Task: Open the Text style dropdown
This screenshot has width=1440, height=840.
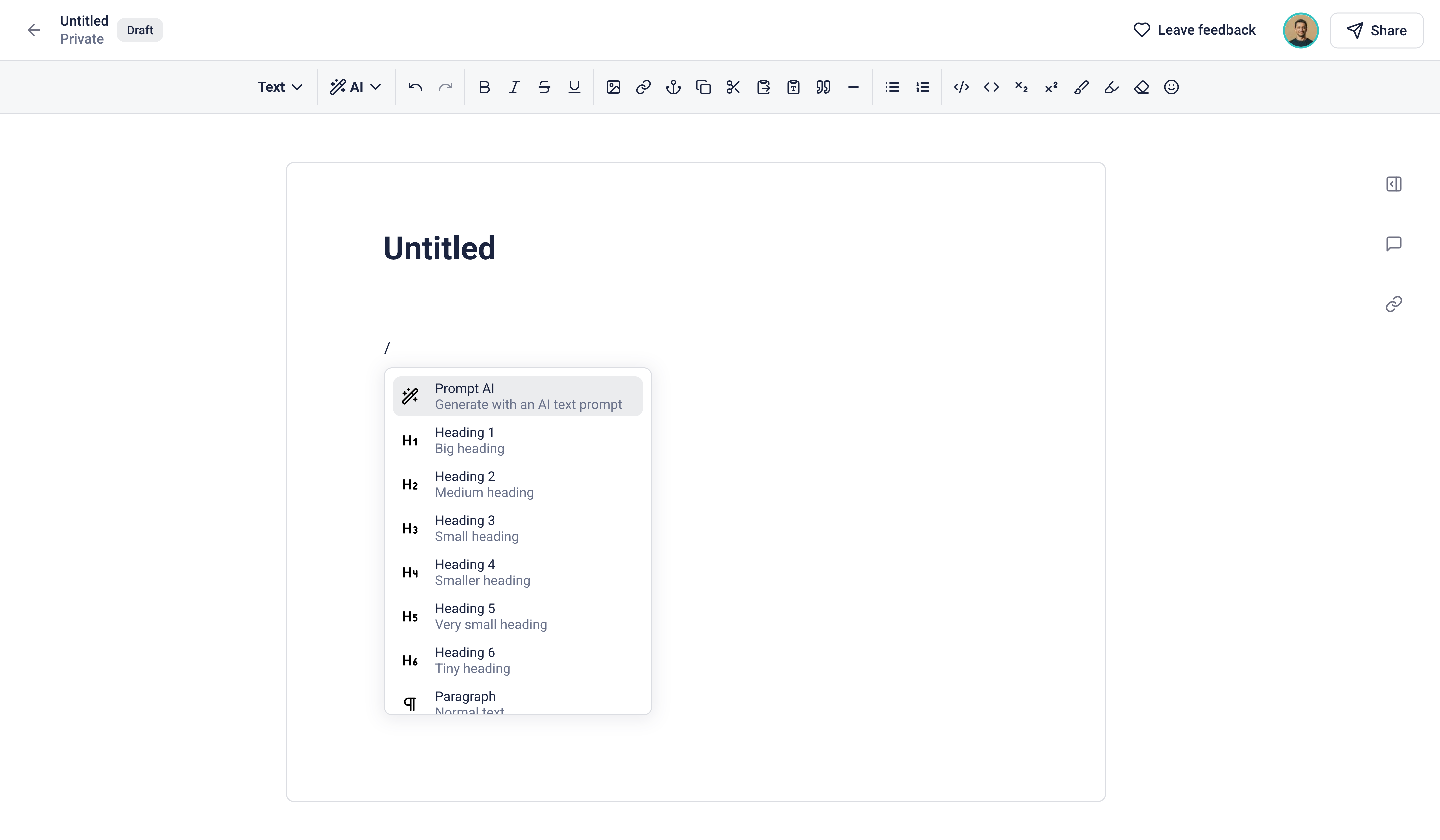Action: coord(279,87)
